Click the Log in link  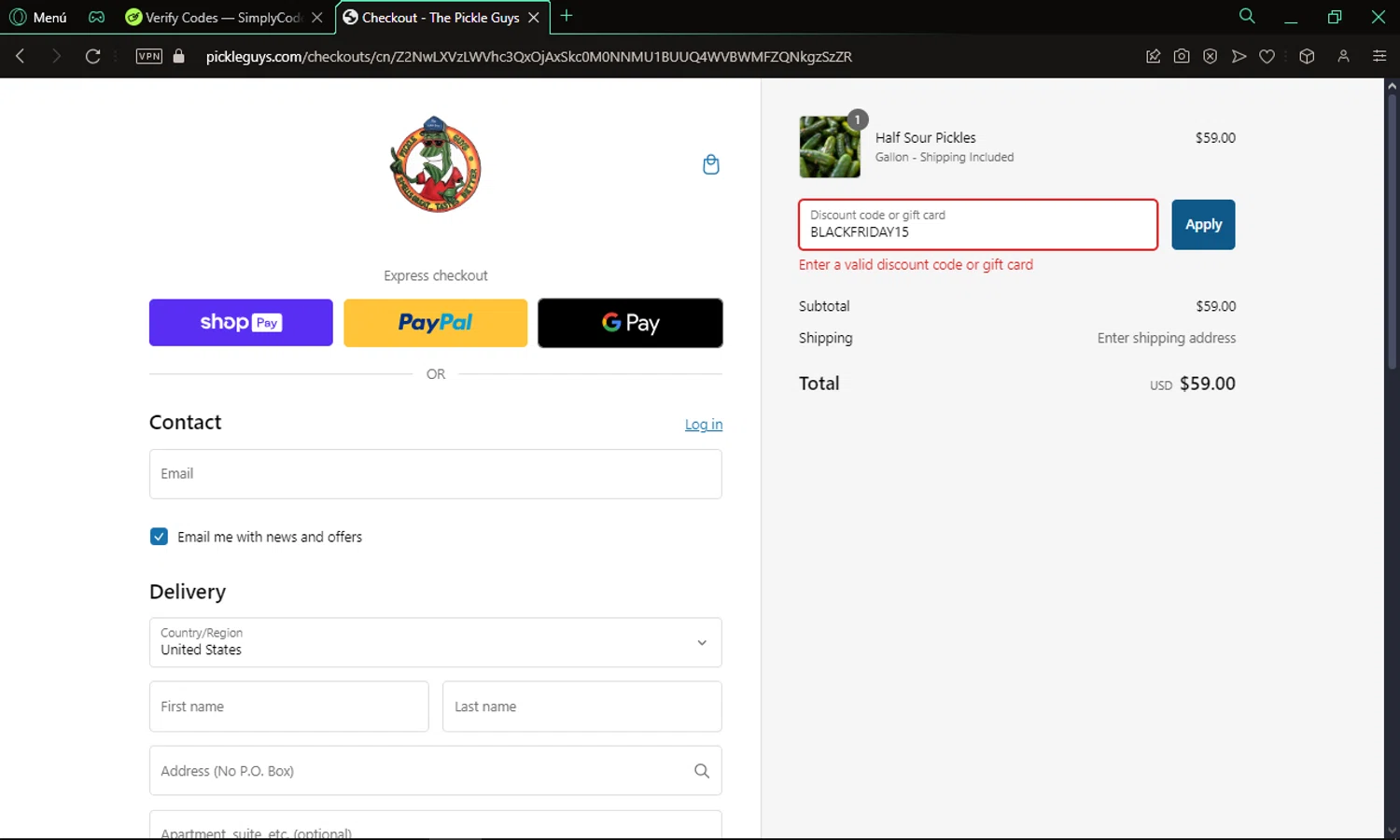704,425
